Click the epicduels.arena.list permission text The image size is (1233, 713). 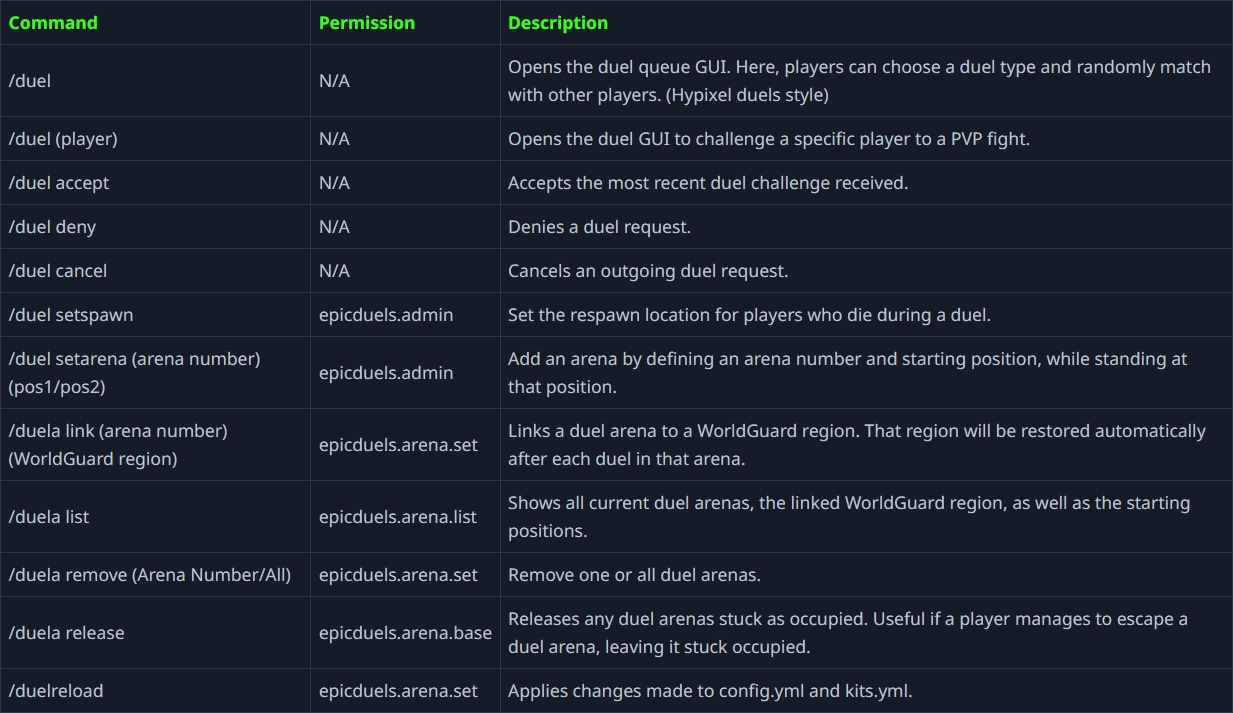(x=398, y=517)
